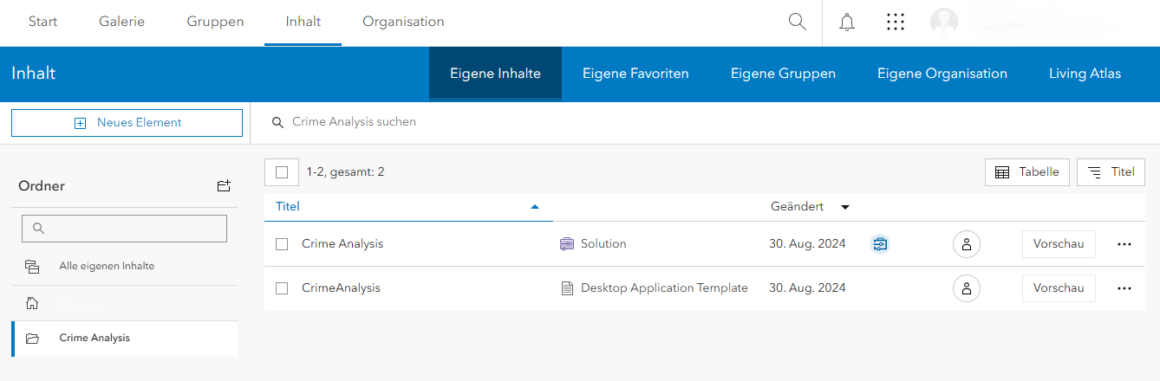Switch to Eigene Inhalte tab
Screen dimensions: 1160x381
pyautogui.click(x=496, y=74)
